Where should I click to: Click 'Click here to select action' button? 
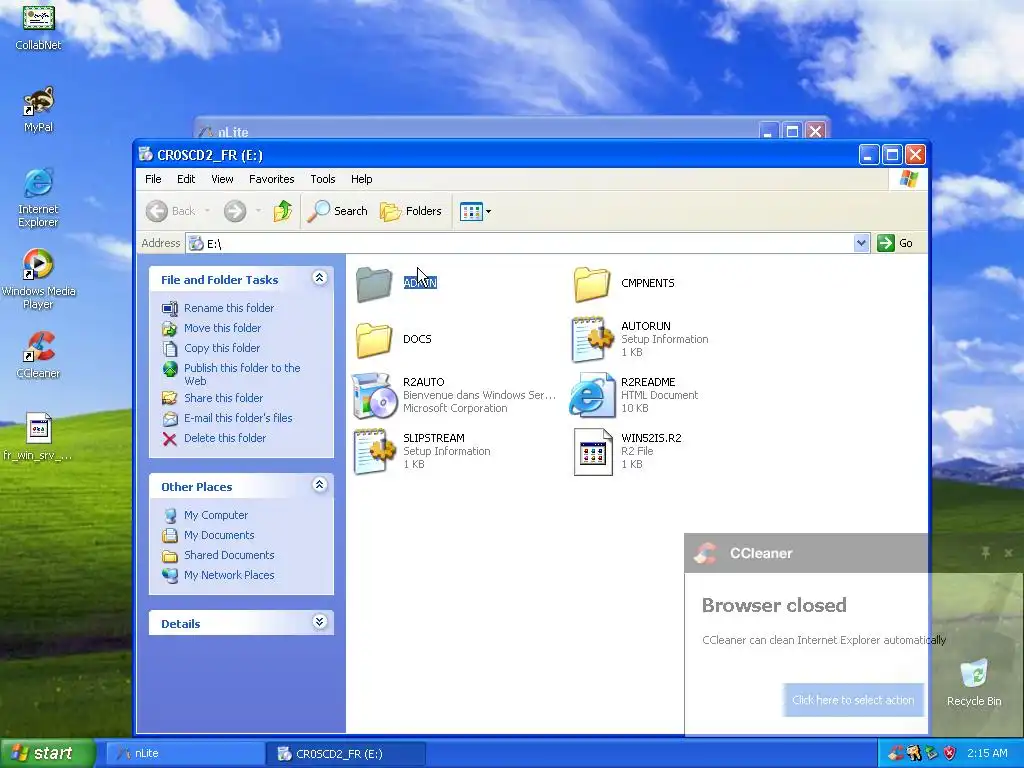[x=853, y=700]
